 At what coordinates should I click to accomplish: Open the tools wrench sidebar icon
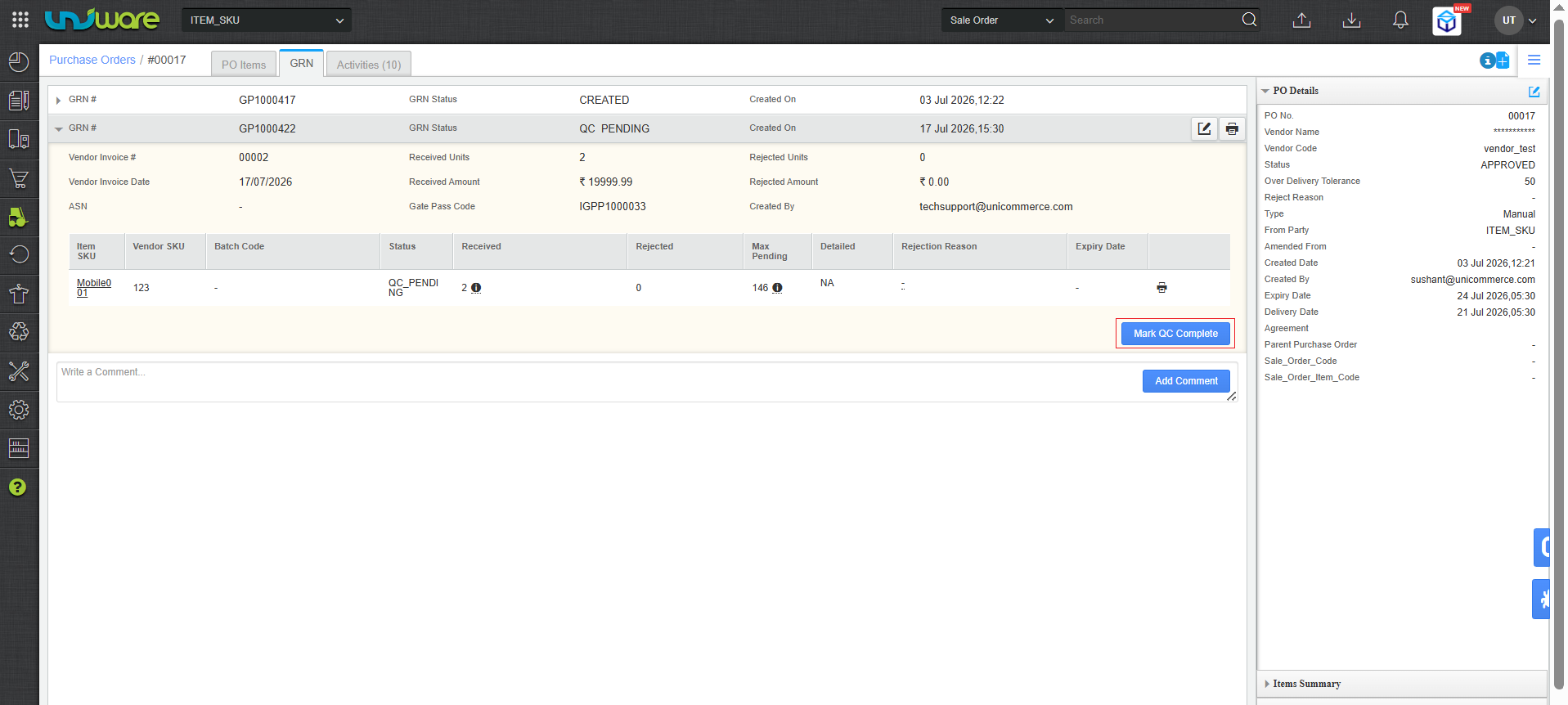19,370
